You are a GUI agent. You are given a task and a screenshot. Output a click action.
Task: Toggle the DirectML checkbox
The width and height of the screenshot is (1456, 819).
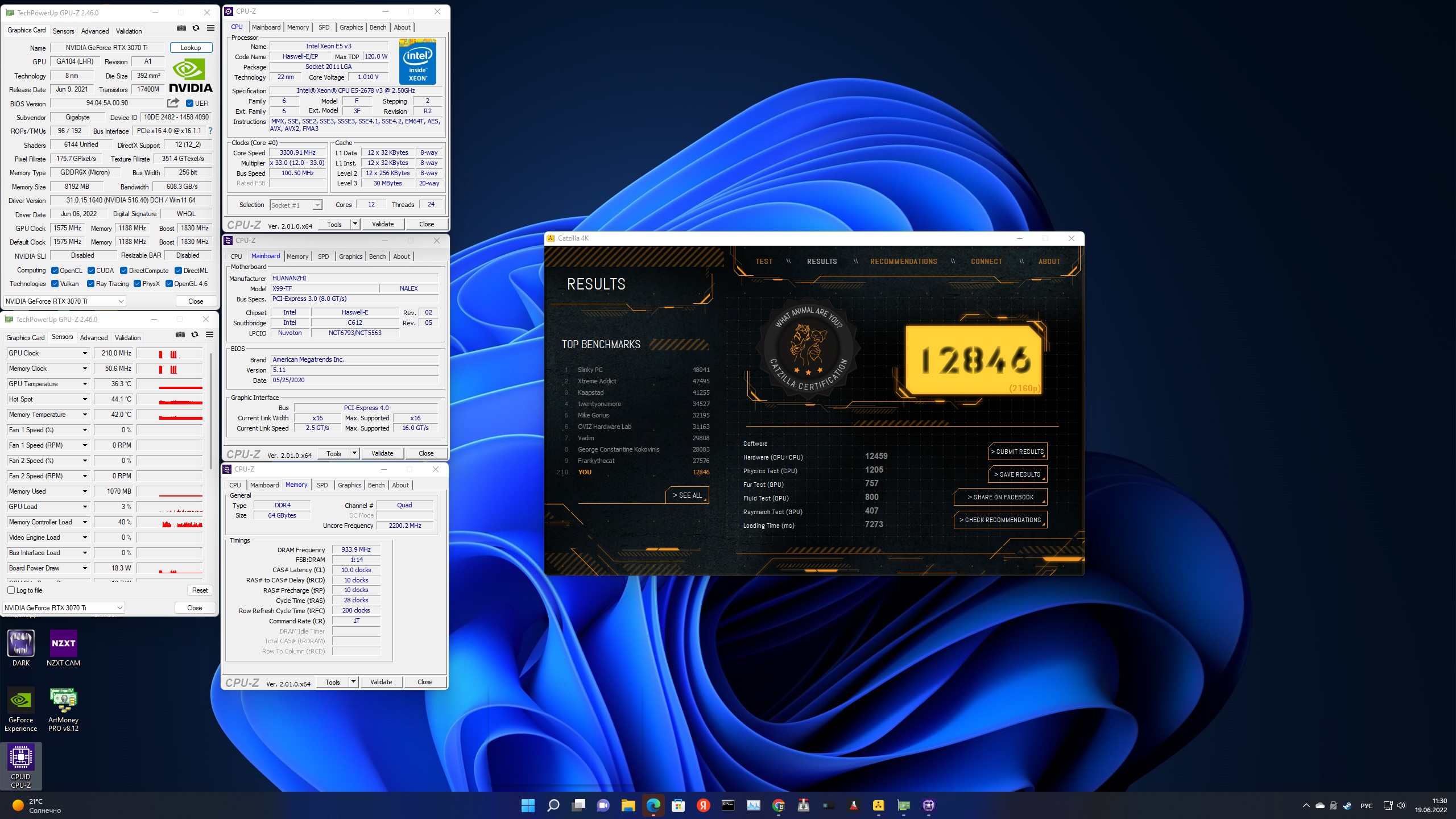click(178, 271)
